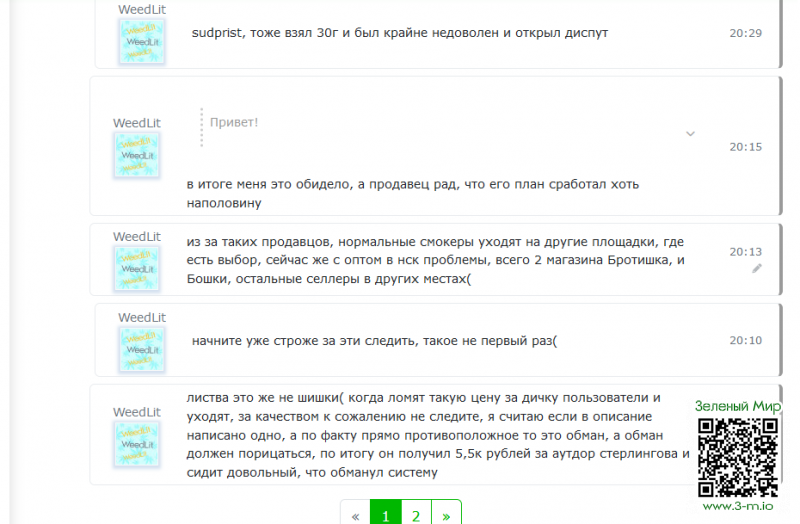This screenshot has width=800, height=524.
Task: Expand the quoted "Привет!" message chevron
Action: pos(690,134)
